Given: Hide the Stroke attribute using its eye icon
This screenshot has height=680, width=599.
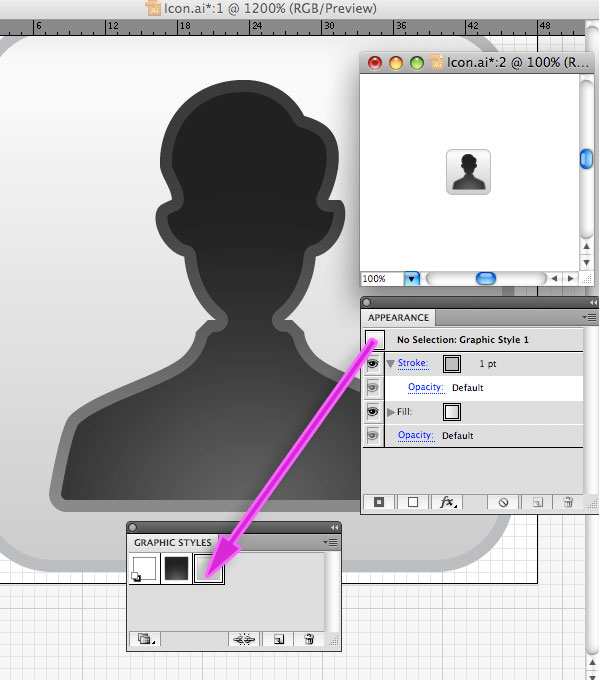Looking at the screenshot, I should pyautogui.click(x=373, y=363).
